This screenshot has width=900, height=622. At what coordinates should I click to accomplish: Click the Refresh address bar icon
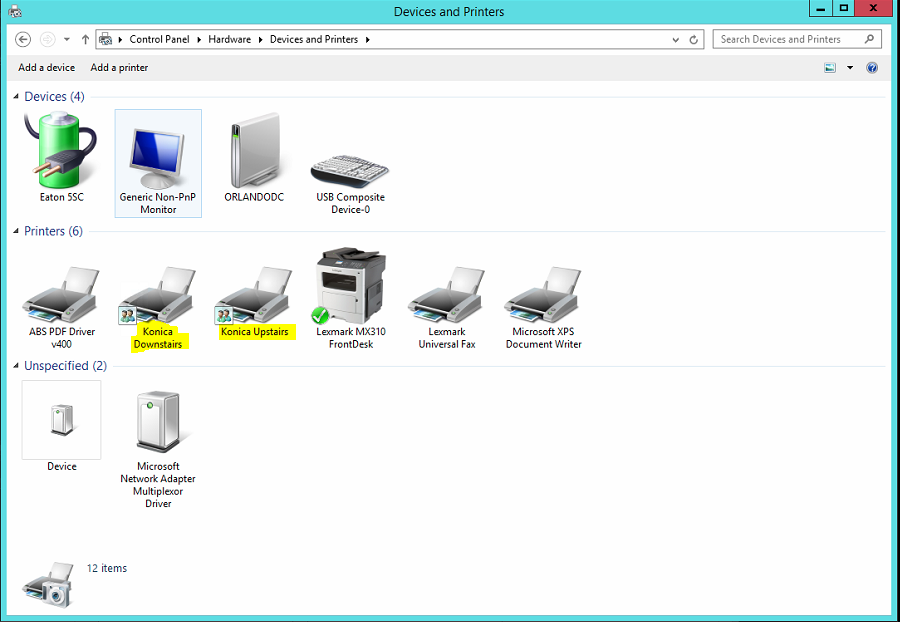tap(693, 40)
